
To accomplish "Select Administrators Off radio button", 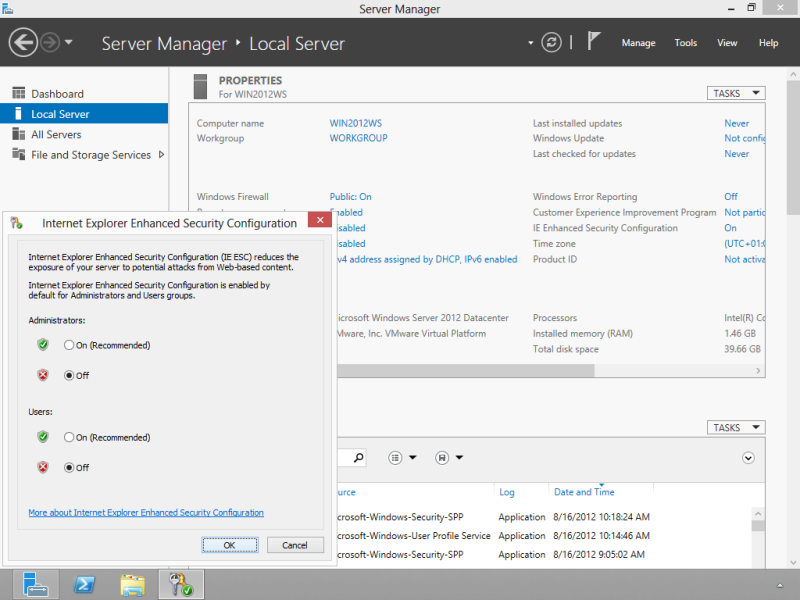I will pos(69,376).
